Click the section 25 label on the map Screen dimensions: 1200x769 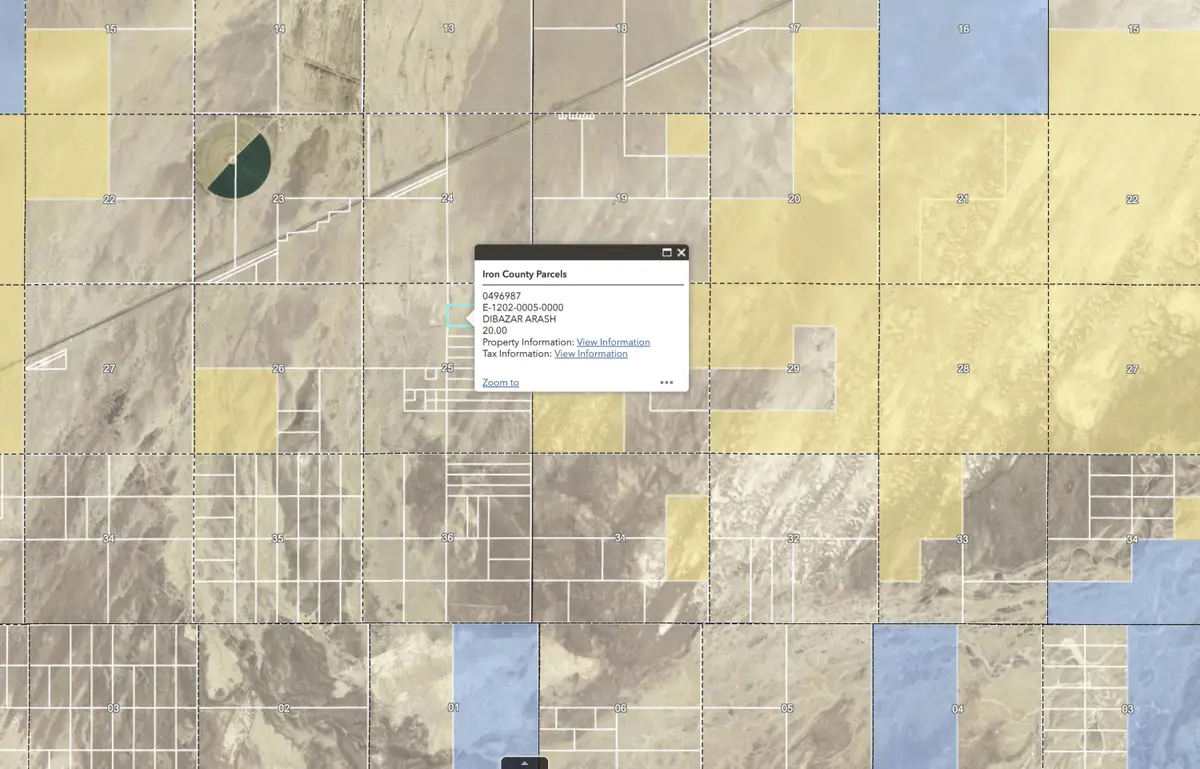[x=447, y=369]
